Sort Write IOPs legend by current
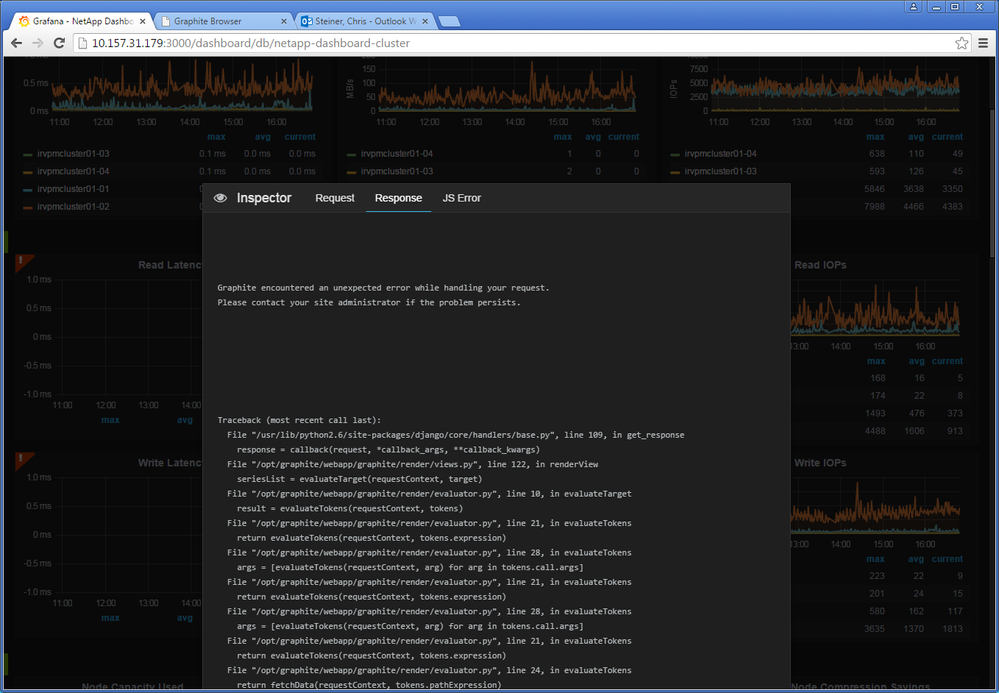This screenshot has width=999, height=693. (947, 559)
